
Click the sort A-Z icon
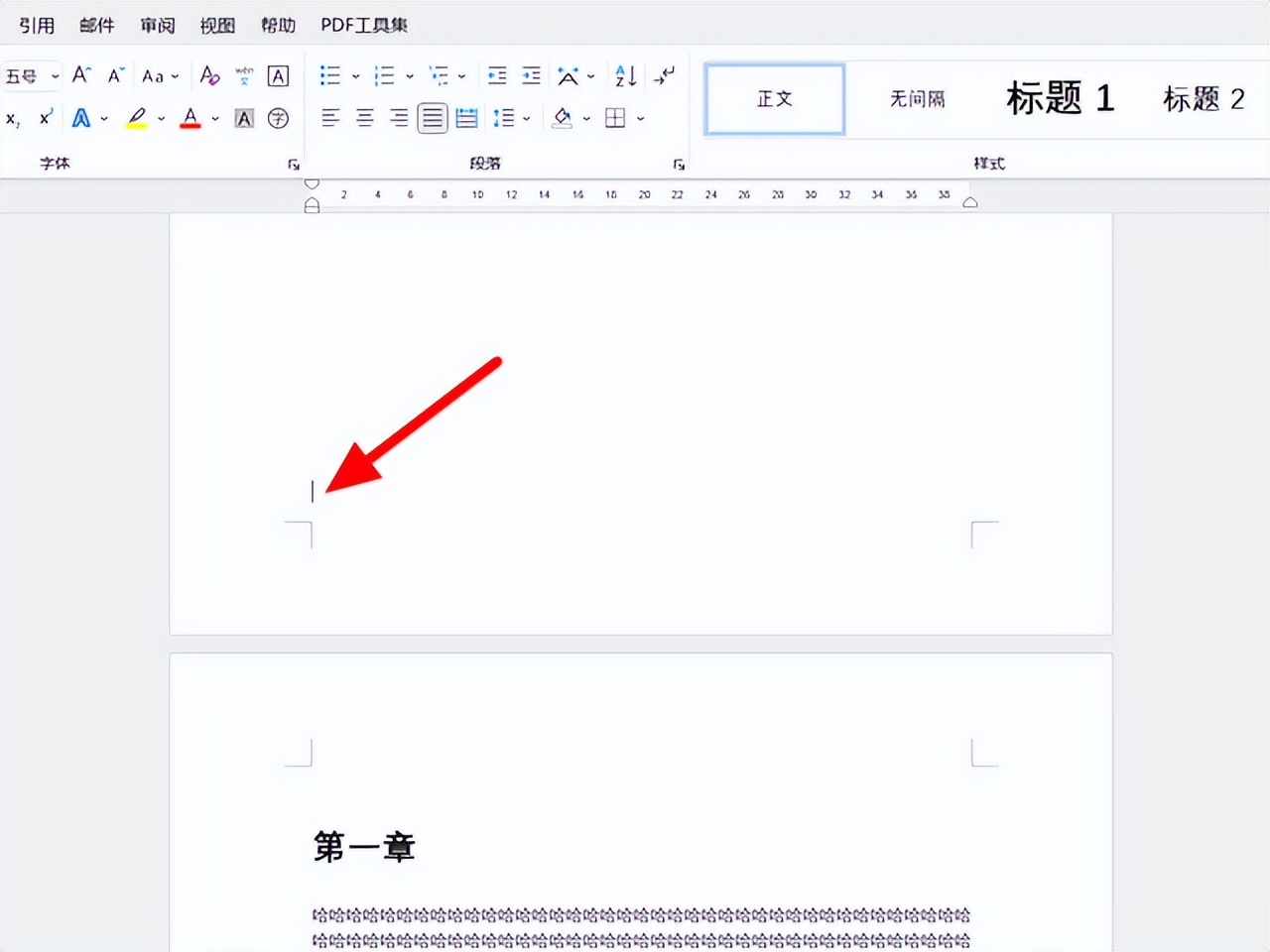624,75
